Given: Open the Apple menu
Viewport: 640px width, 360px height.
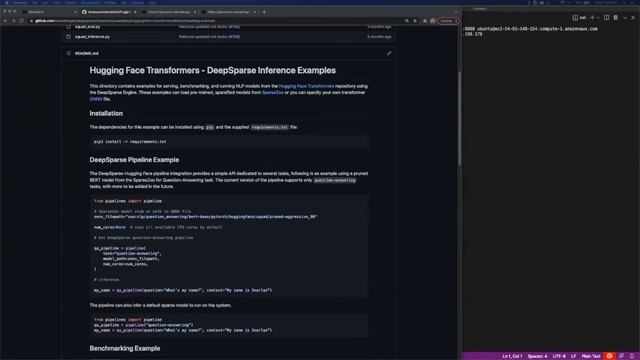Looking at the screenshot, I should pos(7,2).
